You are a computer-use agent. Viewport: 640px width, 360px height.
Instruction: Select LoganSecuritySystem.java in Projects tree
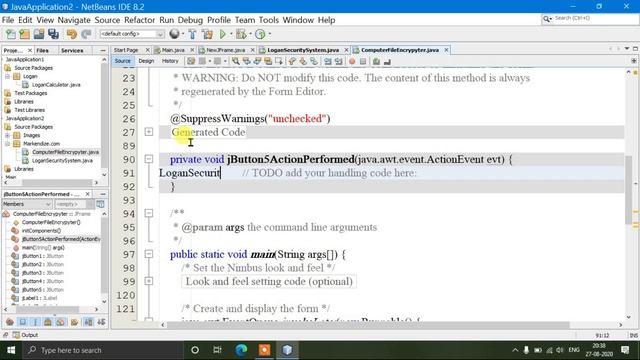tap(62, 160)
